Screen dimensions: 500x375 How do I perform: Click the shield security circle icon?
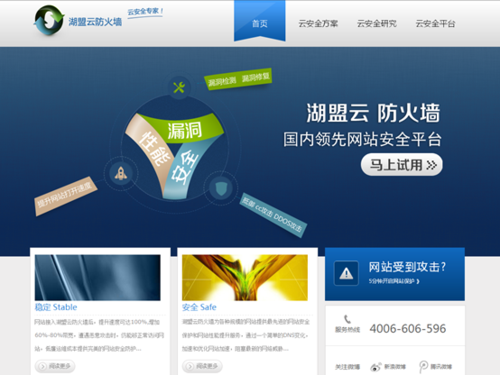click(x=220, y=189)
